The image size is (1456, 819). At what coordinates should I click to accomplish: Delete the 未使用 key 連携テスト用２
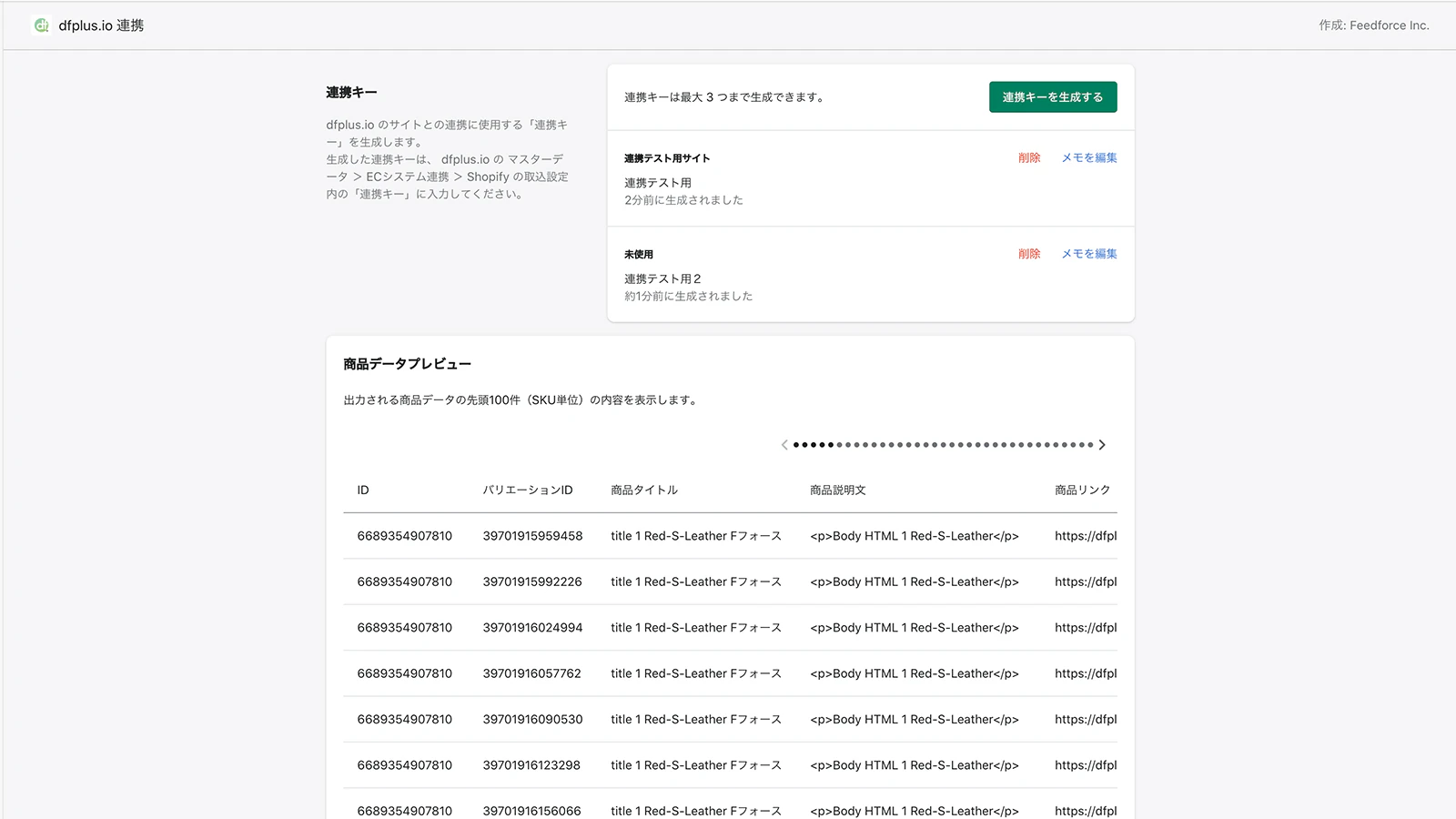[1029, 254]
